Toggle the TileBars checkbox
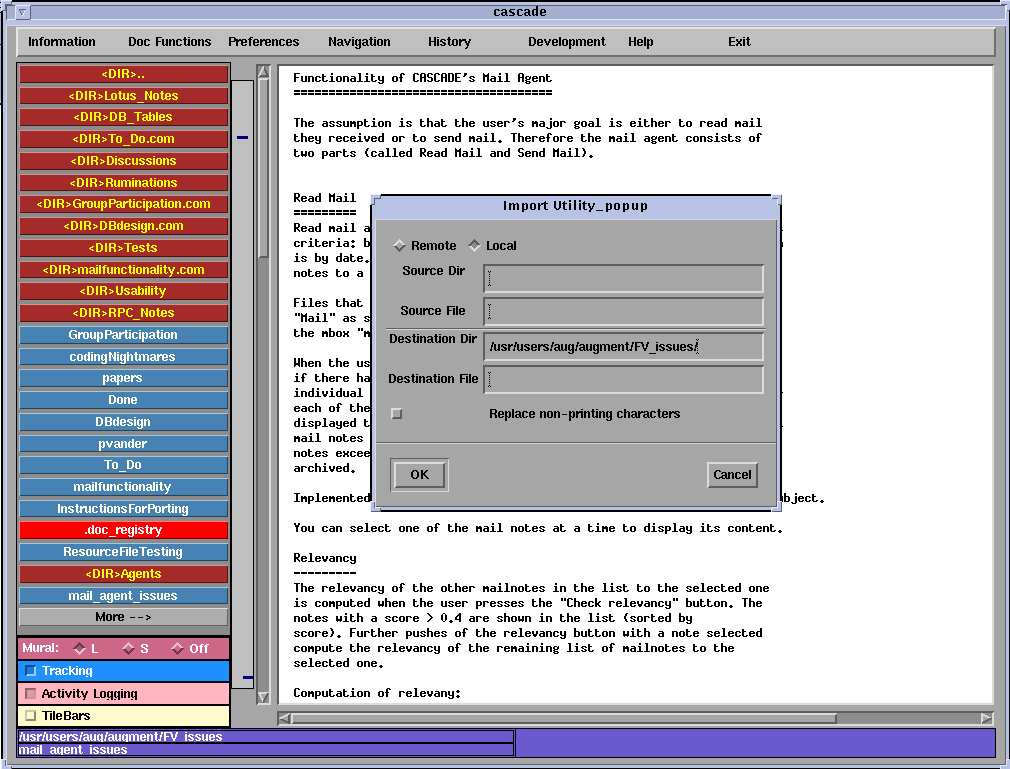 [x=30, y=716]
